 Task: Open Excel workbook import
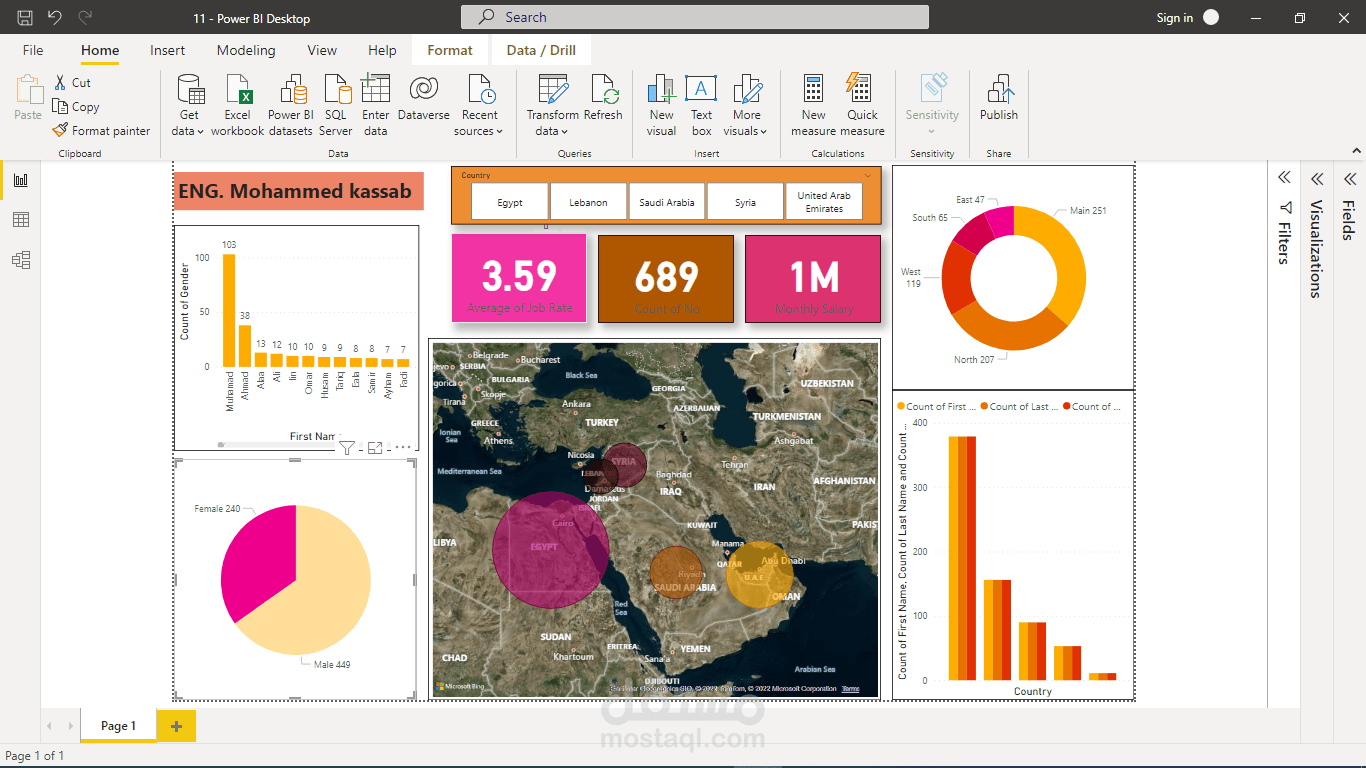[238, 90]
